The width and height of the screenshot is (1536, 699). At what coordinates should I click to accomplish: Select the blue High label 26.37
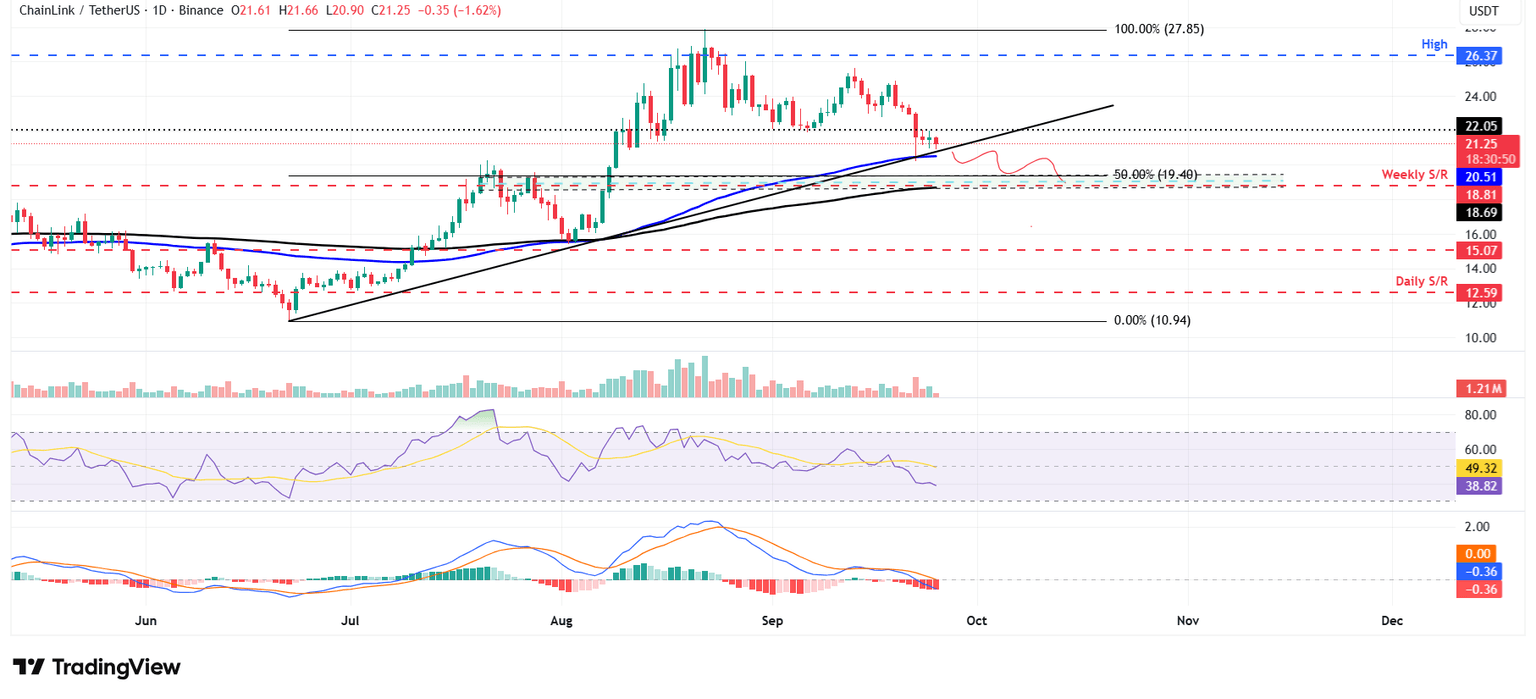[x=1479, y=56]
